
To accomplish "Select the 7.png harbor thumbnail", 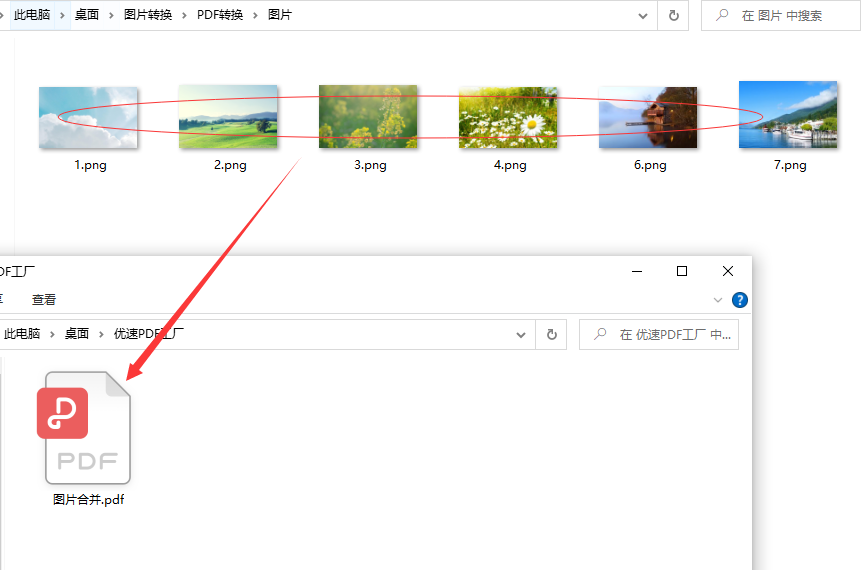I will [x=788, y=114].
